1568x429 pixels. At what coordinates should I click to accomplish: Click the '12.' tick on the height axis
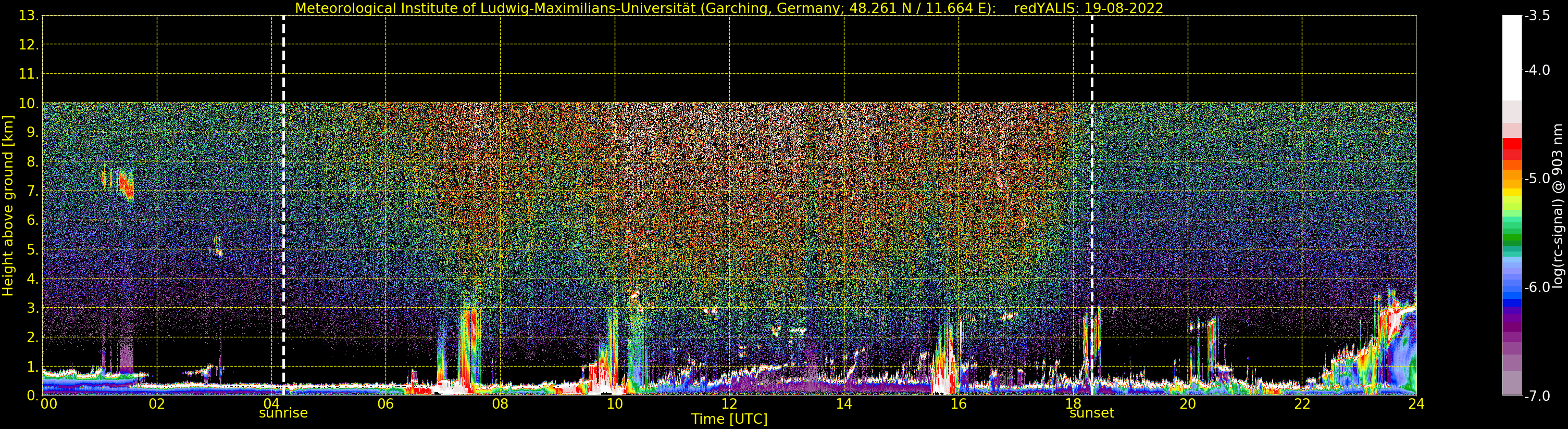29,45
